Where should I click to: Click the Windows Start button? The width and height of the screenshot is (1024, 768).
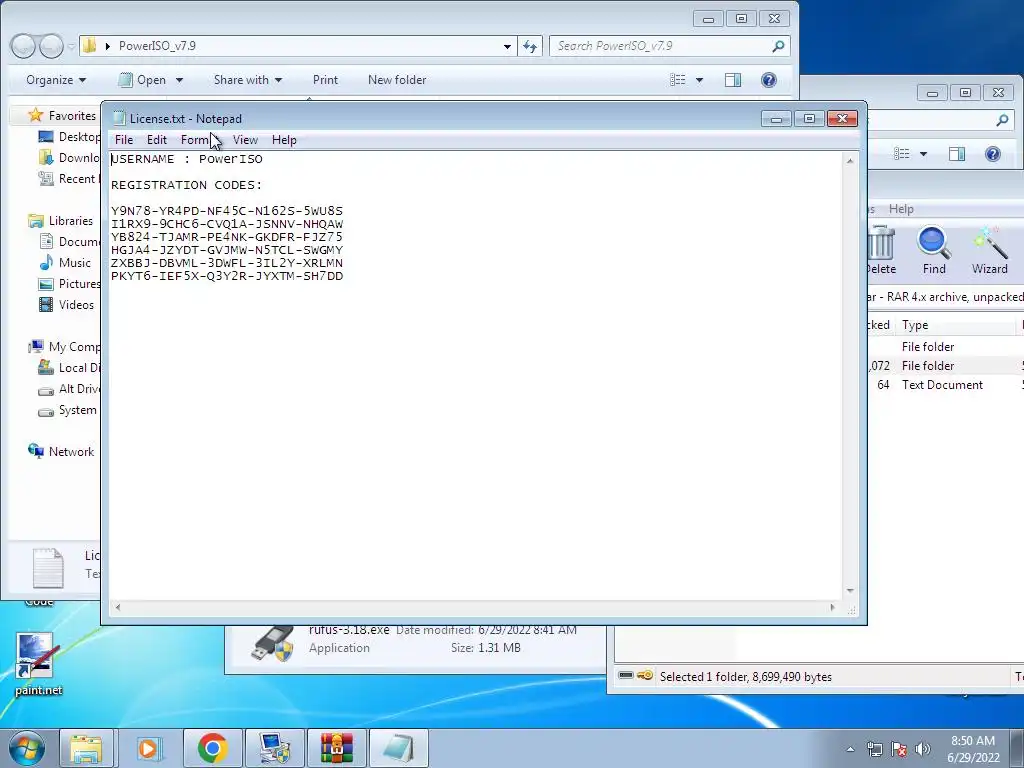26,748
